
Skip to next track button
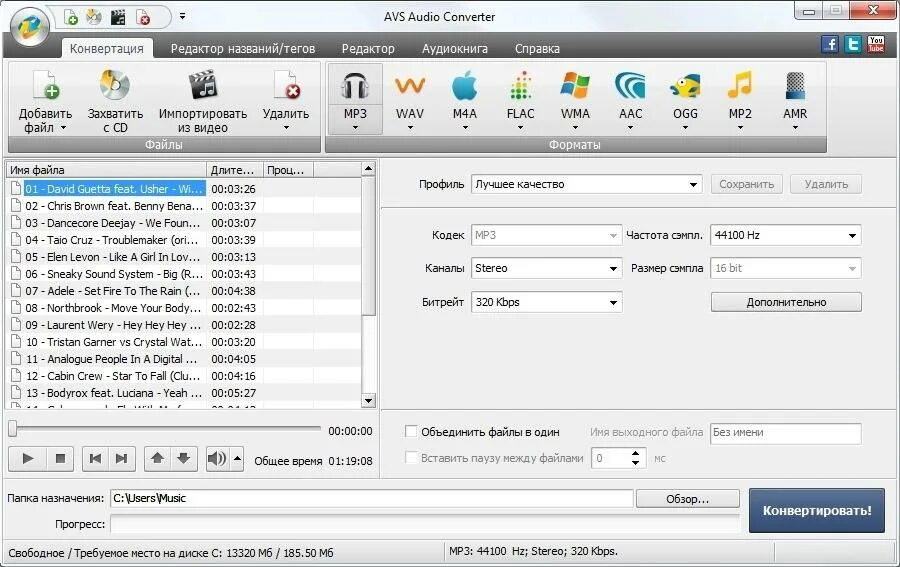click(x=122, y=458)
